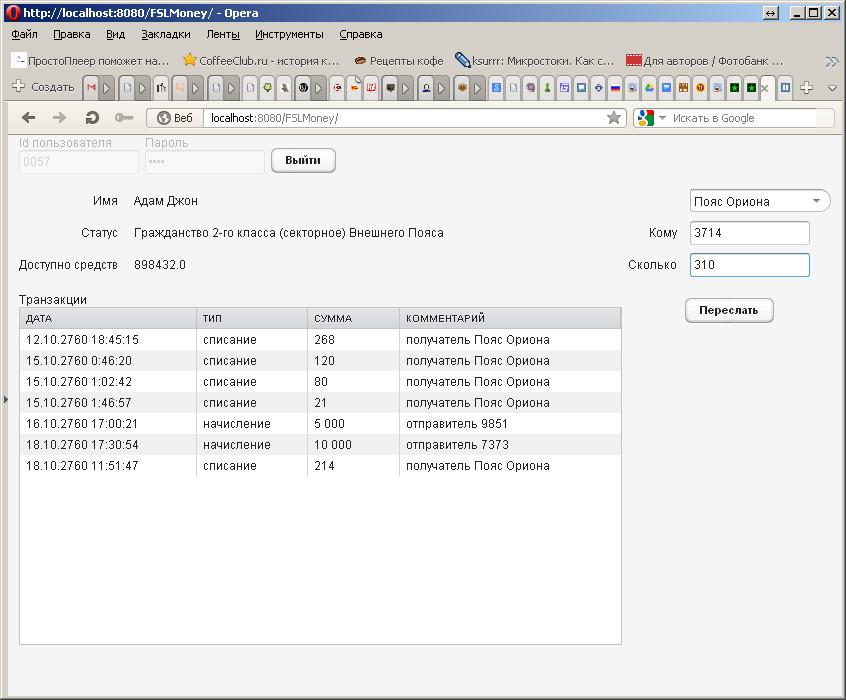The height and width of the screenshot is (700, 846).
Task: Open the Файл menu
Action: coord(24,34)
